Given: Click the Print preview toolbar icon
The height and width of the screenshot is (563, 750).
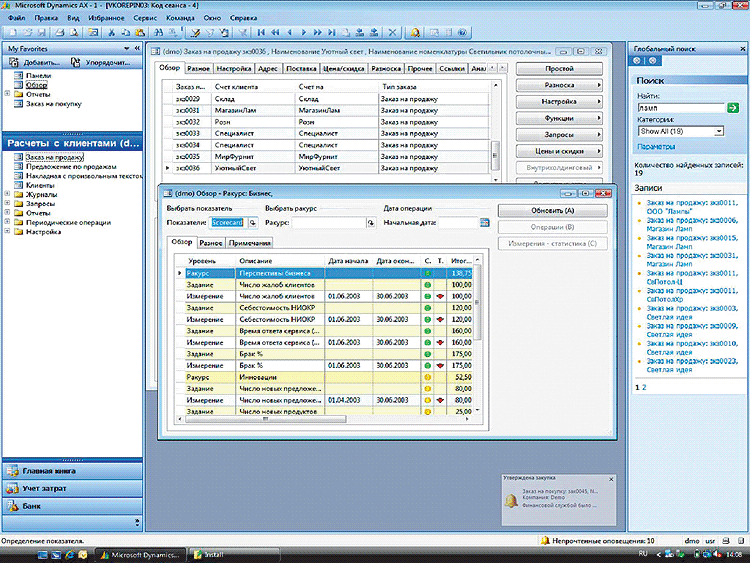Looking at the screenshot, I should coord(74,33).
